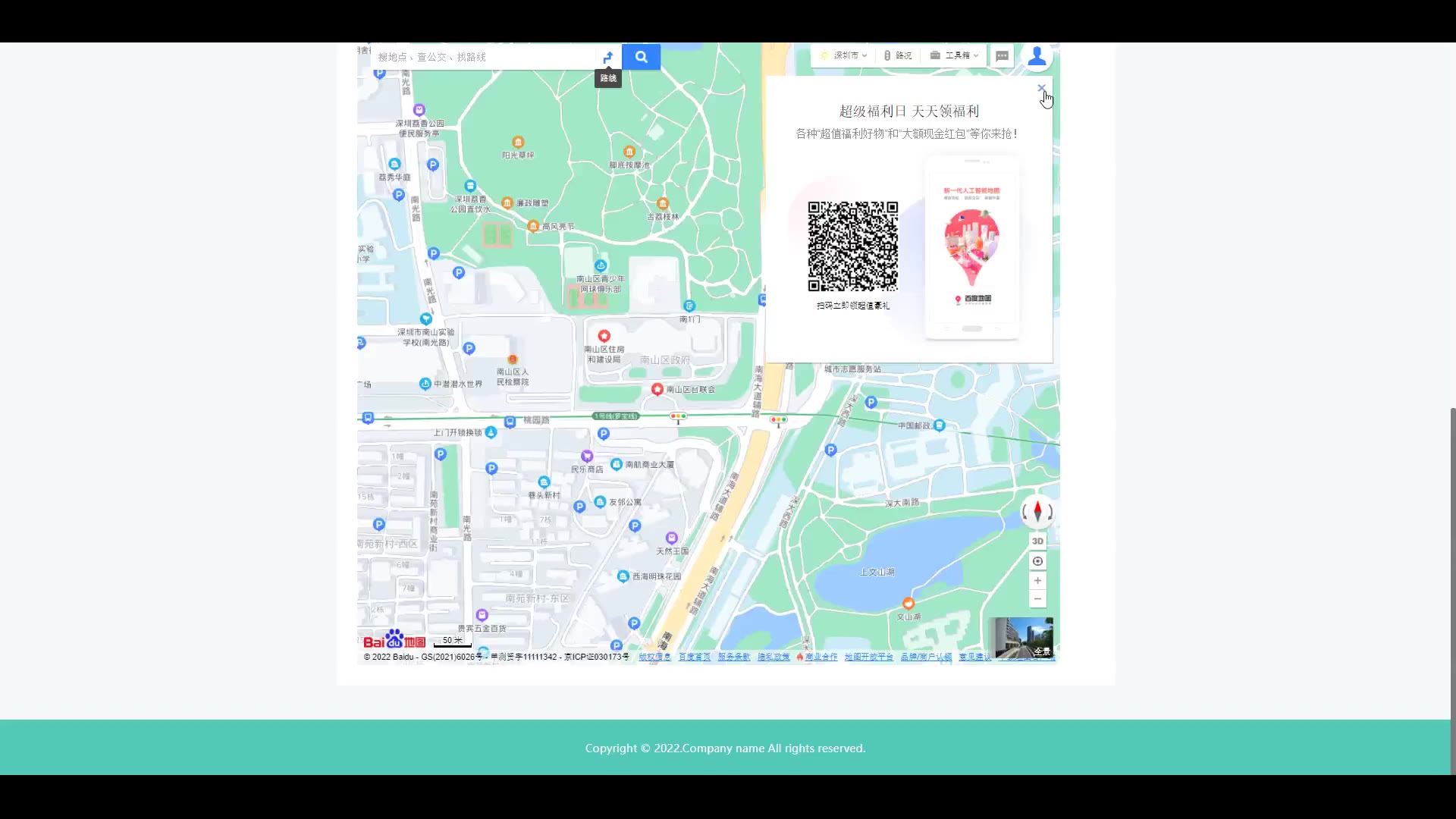Toggle the 3D map view
The width and height of the screenshot is (1456, 819).
click(x=1037, y=541)
